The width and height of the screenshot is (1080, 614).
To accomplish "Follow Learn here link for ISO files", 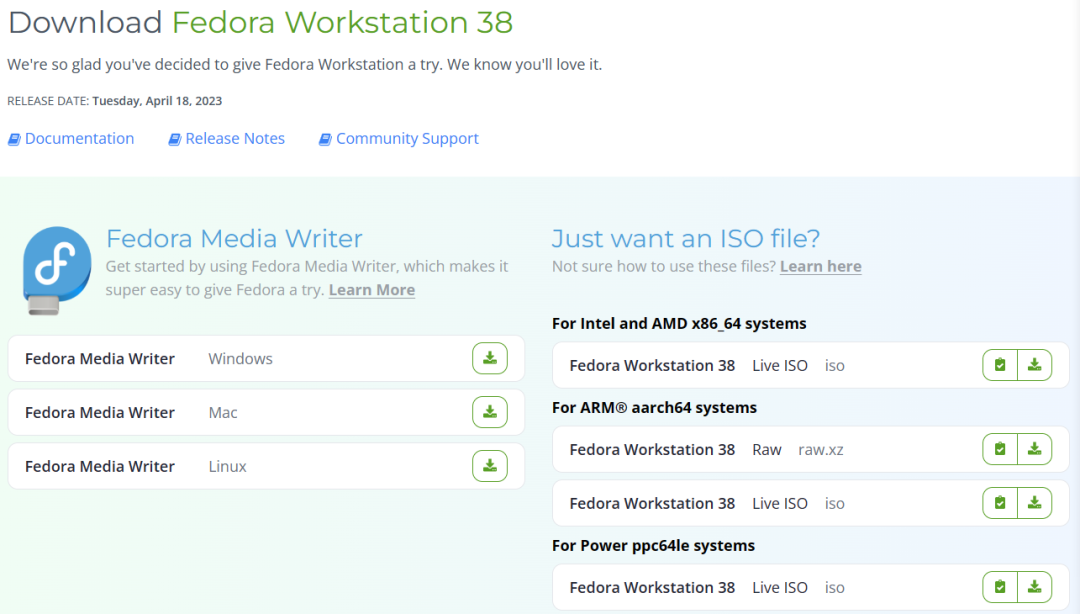I will point(820,267).
